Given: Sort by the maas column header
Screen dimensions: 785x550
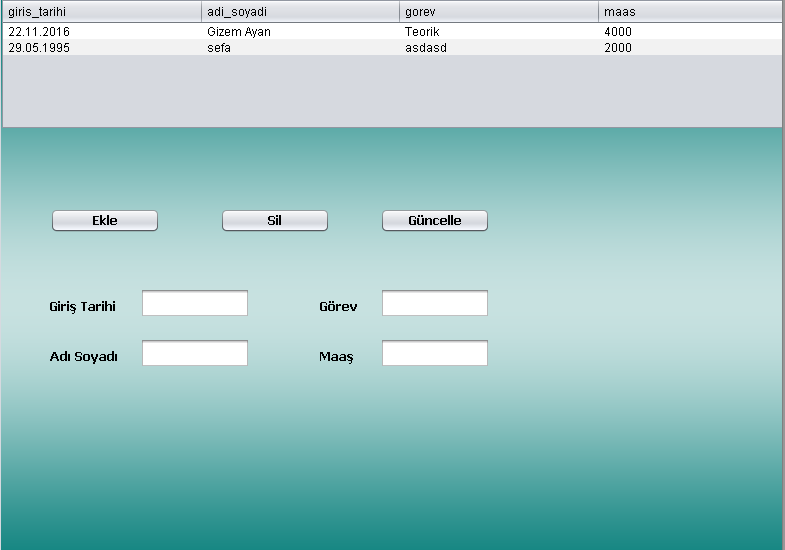Looking at the screenshot, I should pyautogui.click(x=690, y=12).
